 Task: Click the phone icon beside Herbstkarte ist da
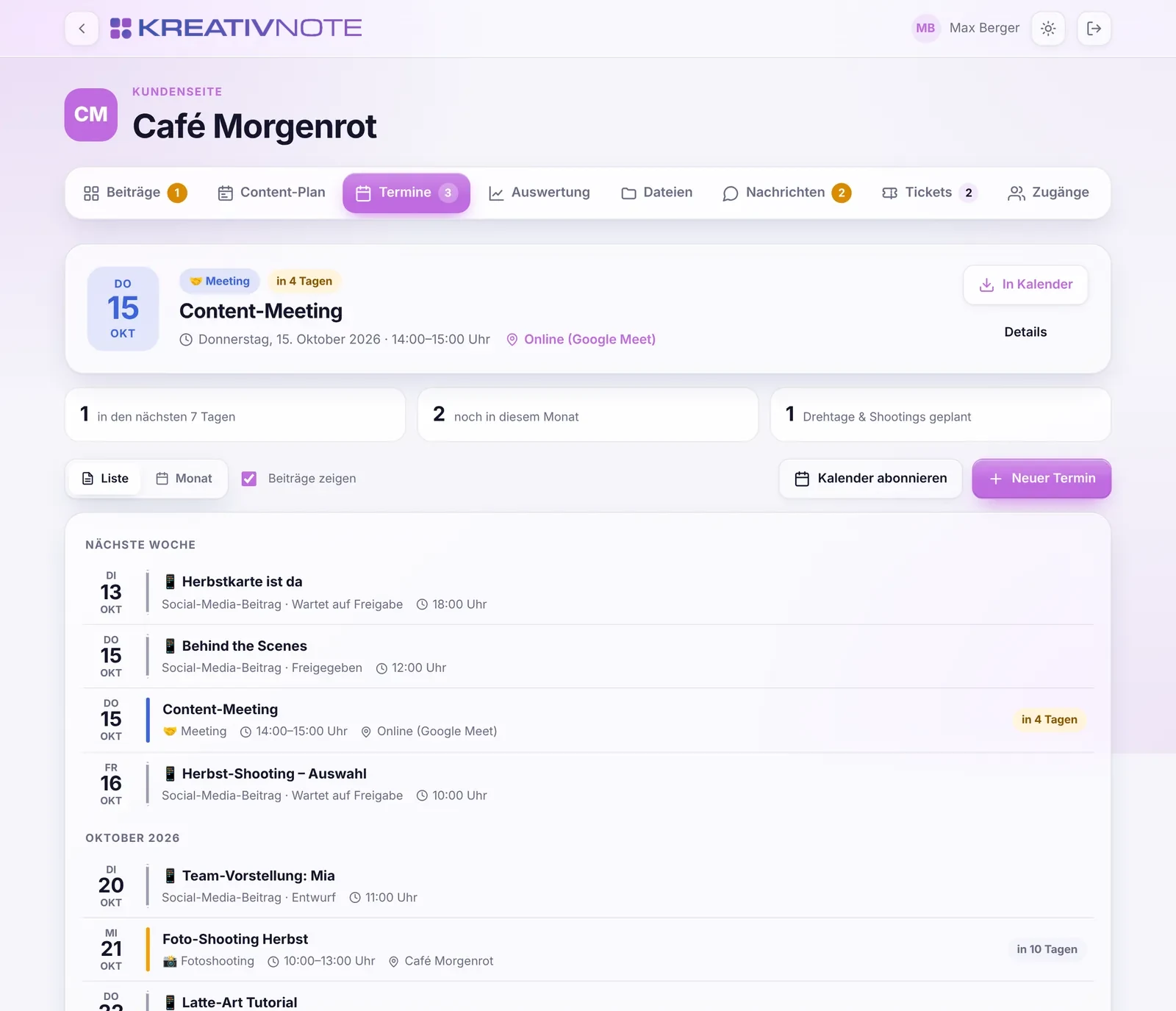[x=170, y=582]
